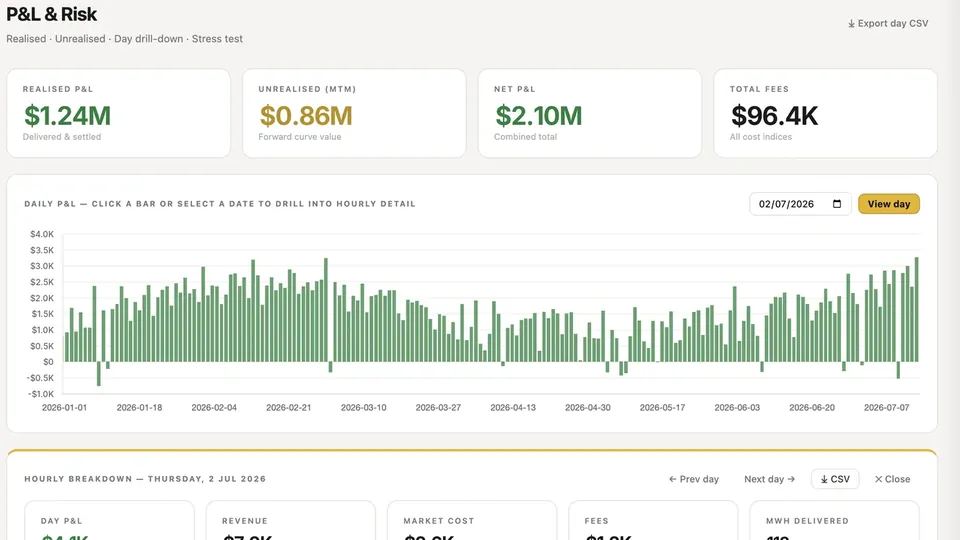Click the P&L & Risk page title
The height and width of the screenshot is (540, 960).
(51, 13)
